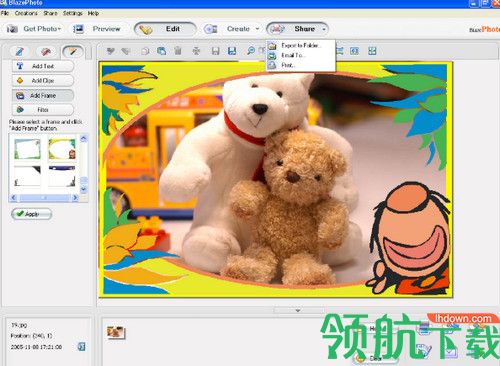Expand the Share button dropdown arrow
Viewport: 500px width, 366px height.
click(324, 29)
